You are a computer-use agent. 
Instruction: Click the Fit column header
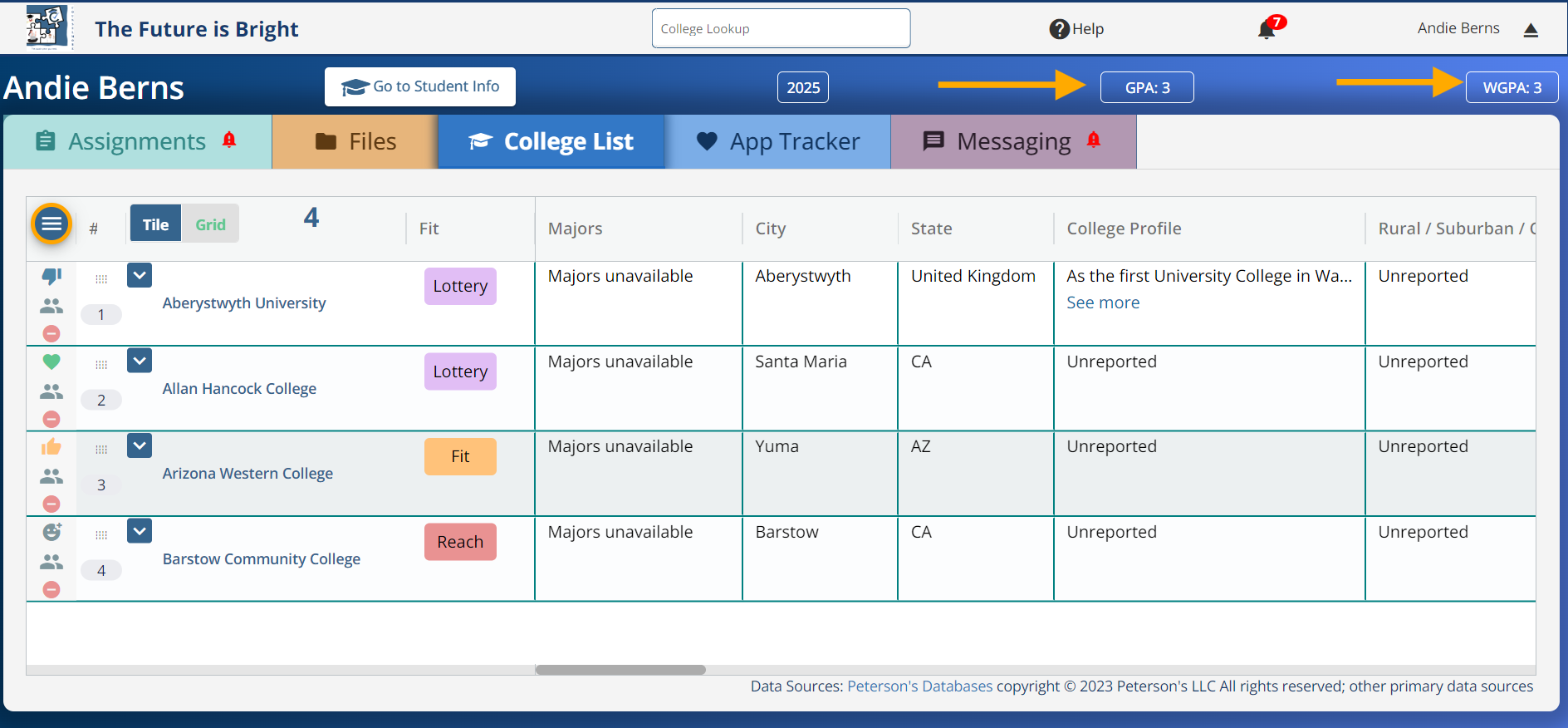coord(429,229)
